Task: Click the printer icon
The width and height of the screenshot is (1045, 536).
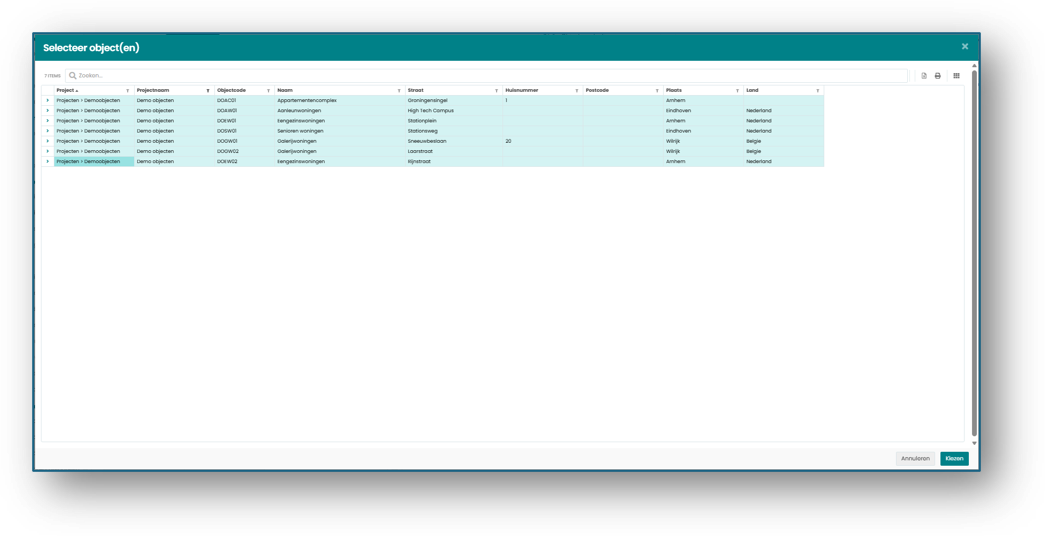Action: 938,76
